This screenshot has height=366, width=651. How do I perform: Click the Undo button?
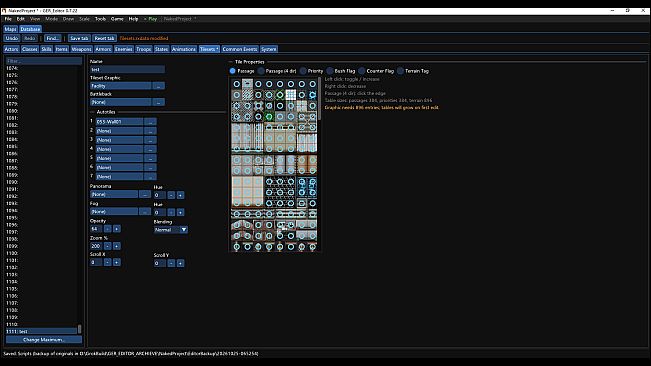coord(12,38)
